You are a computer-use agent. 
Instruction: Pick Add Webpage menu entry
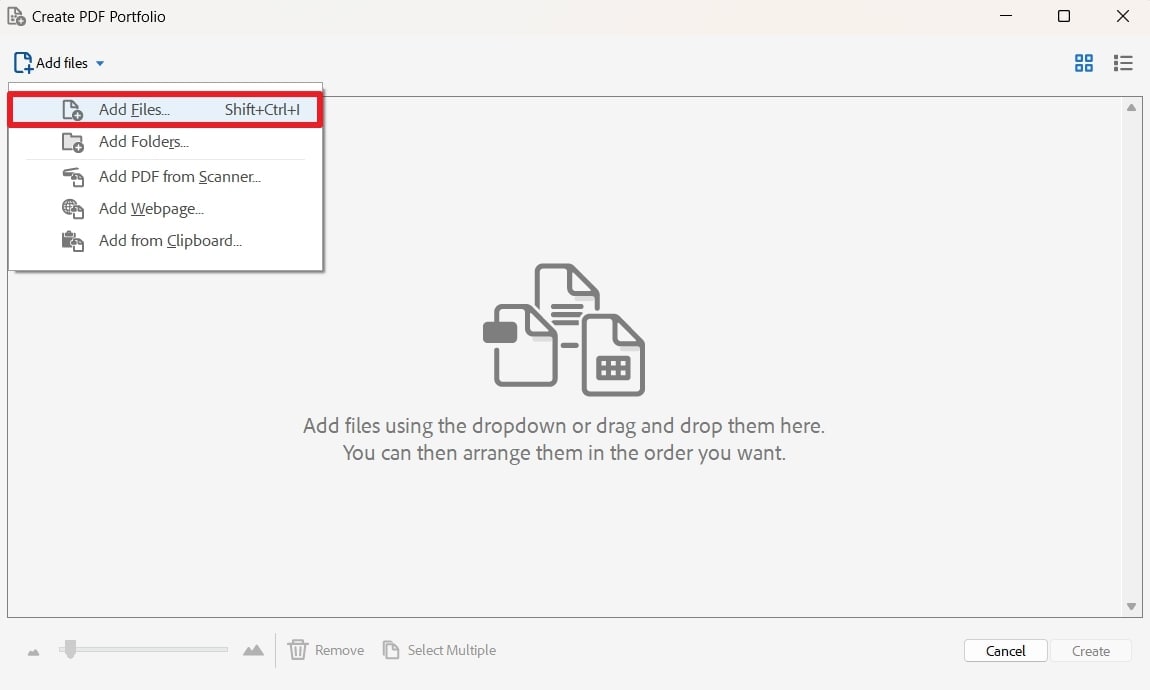tap(166, 209)
